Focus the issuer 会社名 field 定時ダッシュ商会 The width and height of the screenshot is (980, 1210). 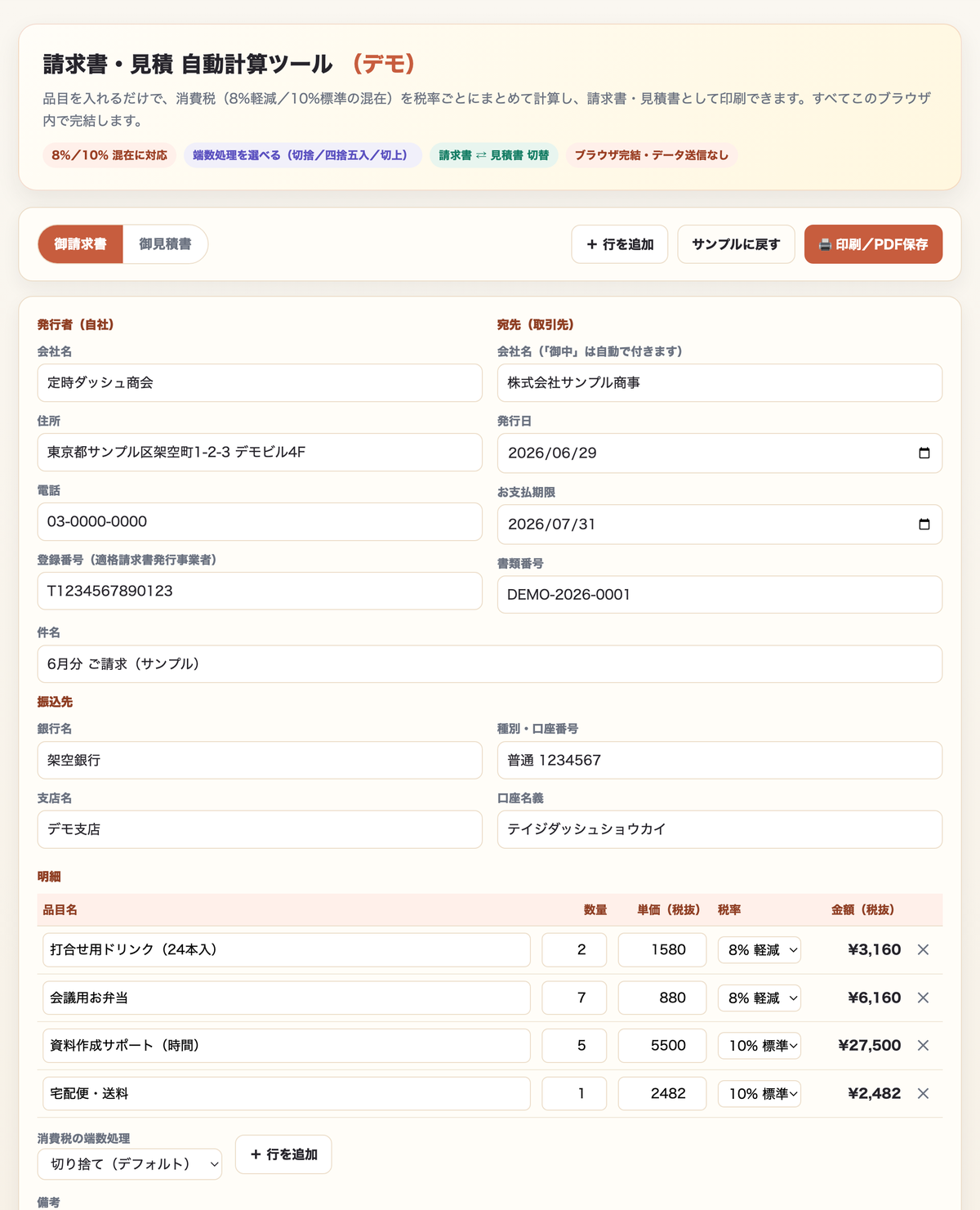260,382
